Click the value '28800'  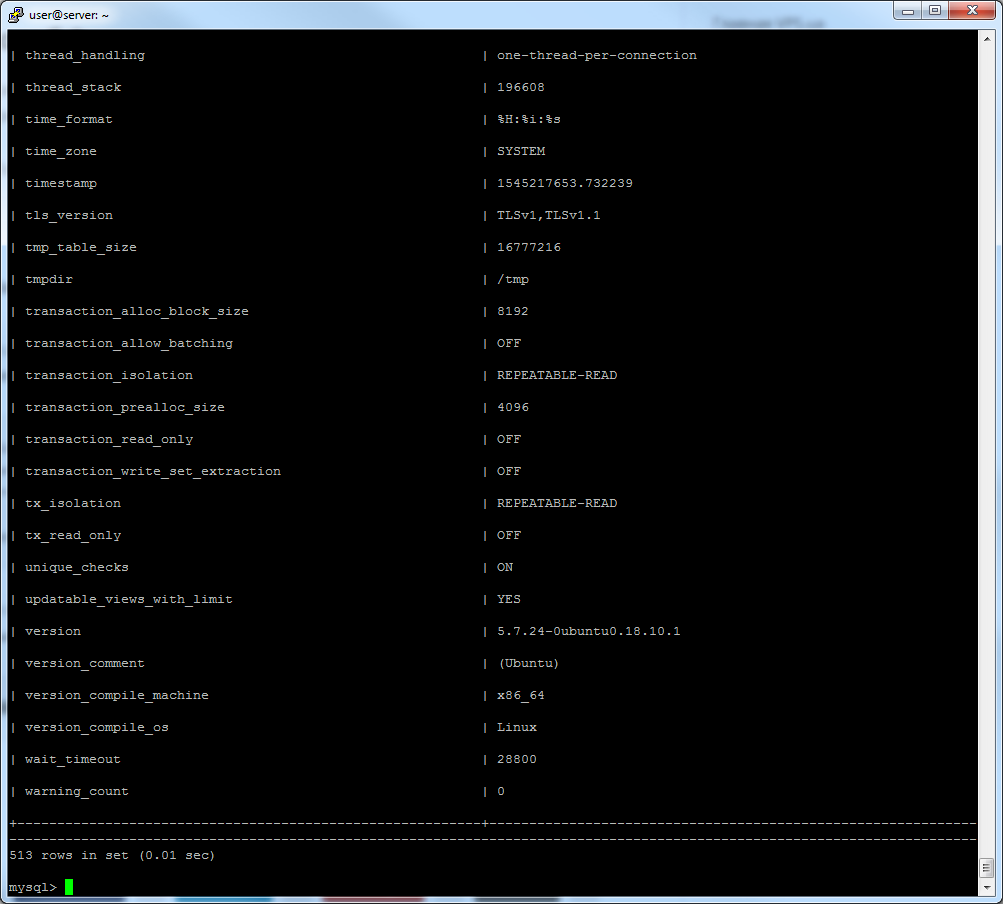pos(517,759)
